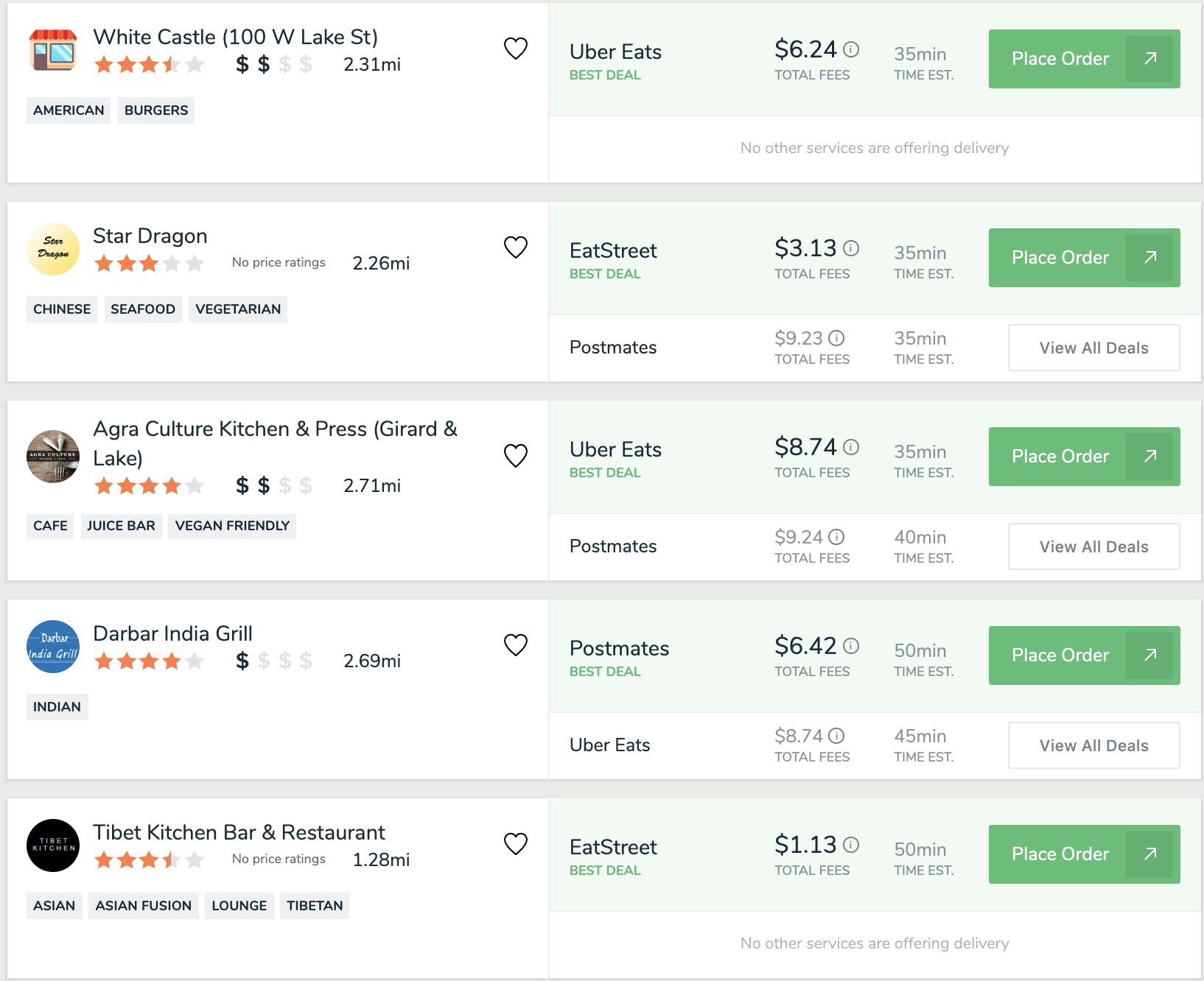Place Order for Darbar India Grill via Postmates
The height and width of the screenshot is (981, 1204).
[x=1085, y=655]
